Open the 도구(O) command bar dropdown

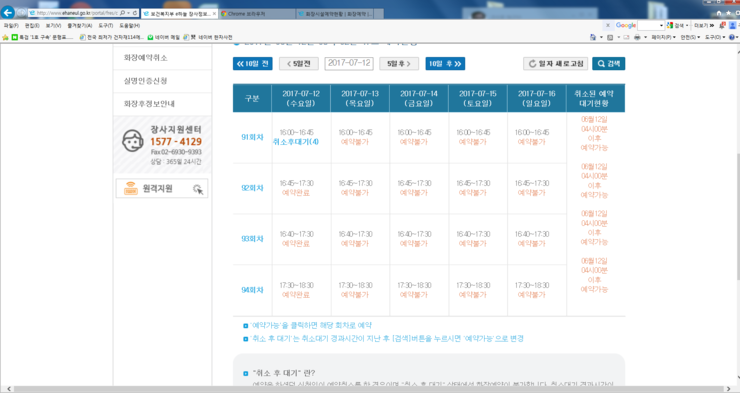pos(715,37)
